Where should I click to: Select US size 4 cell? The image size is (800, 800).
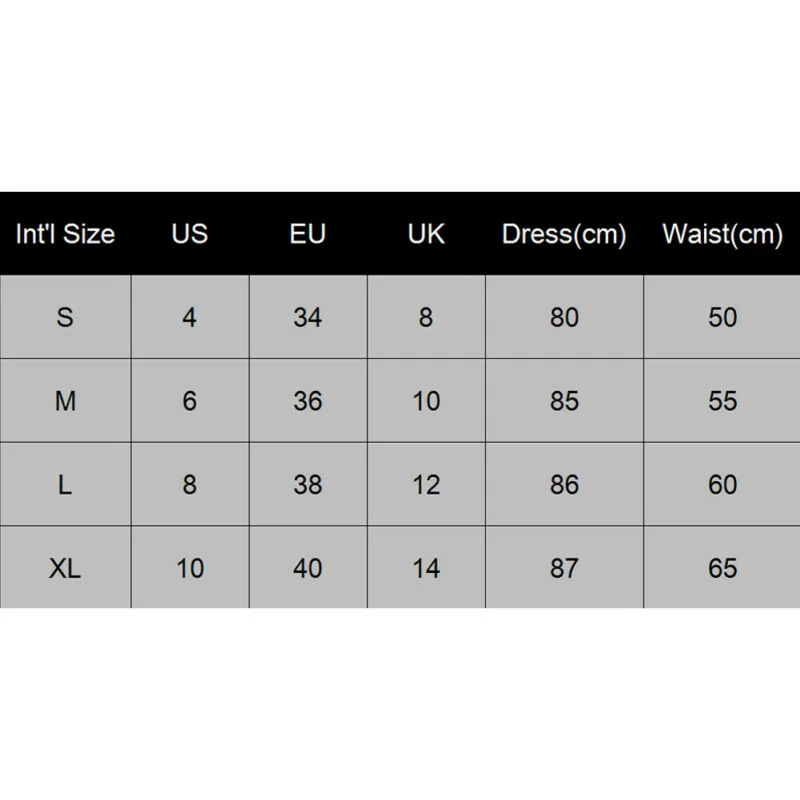click(190, 317)
